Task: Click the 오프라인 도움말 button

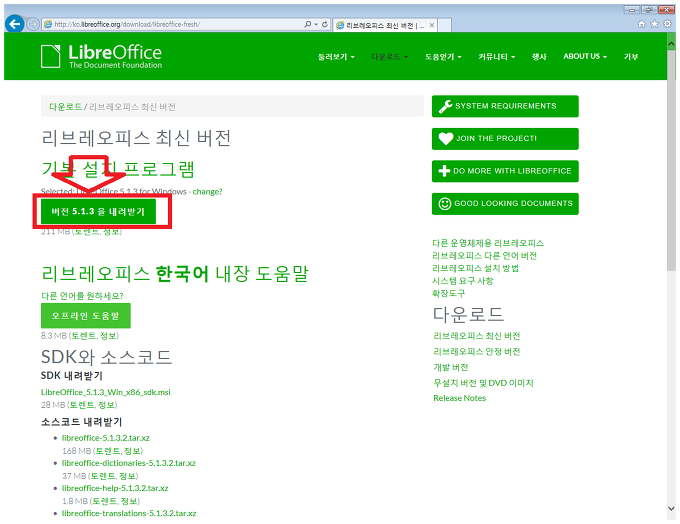Action: 85,316
